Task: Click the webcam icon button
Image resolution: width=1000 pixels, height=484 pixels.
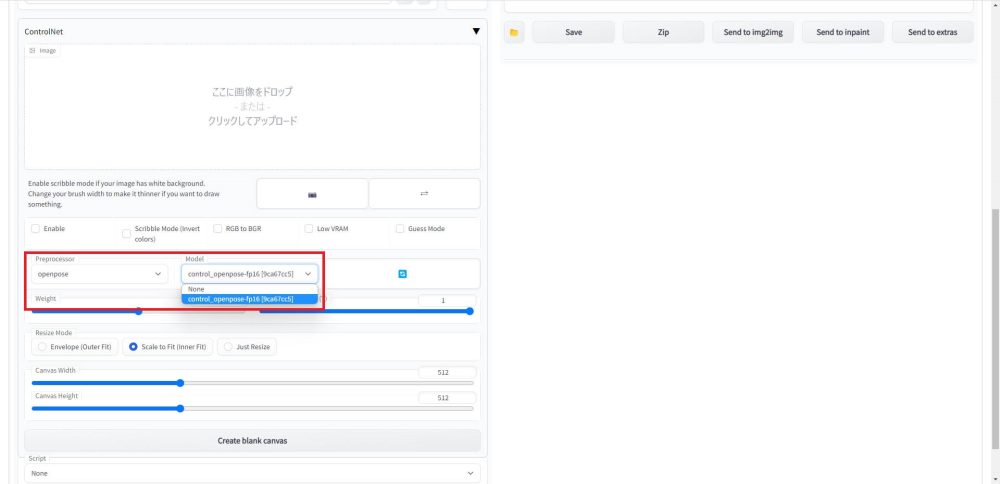Action: point(312,194)
